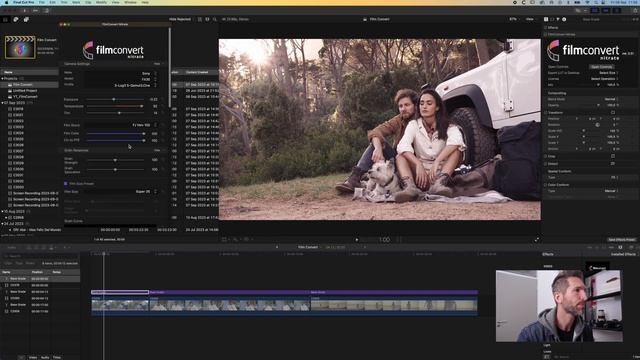Toggle the FilmConvert Nitrate effect checkbox
Image resolution: width=640 pixels, height=360 pixels.
pyautogui.click(x=545, y=35)
